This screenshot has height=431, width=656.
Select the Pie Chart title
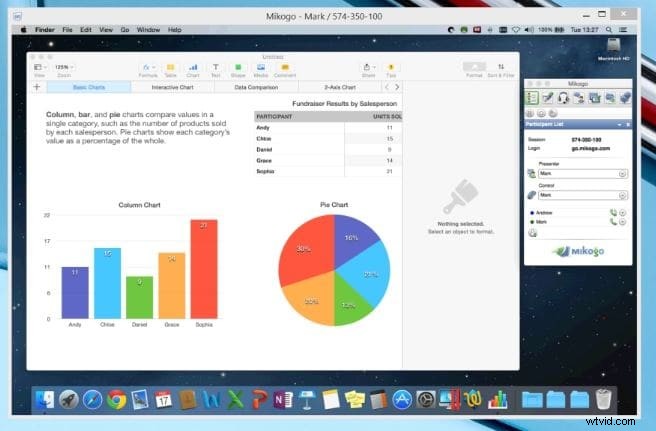[x=334, y=205]
